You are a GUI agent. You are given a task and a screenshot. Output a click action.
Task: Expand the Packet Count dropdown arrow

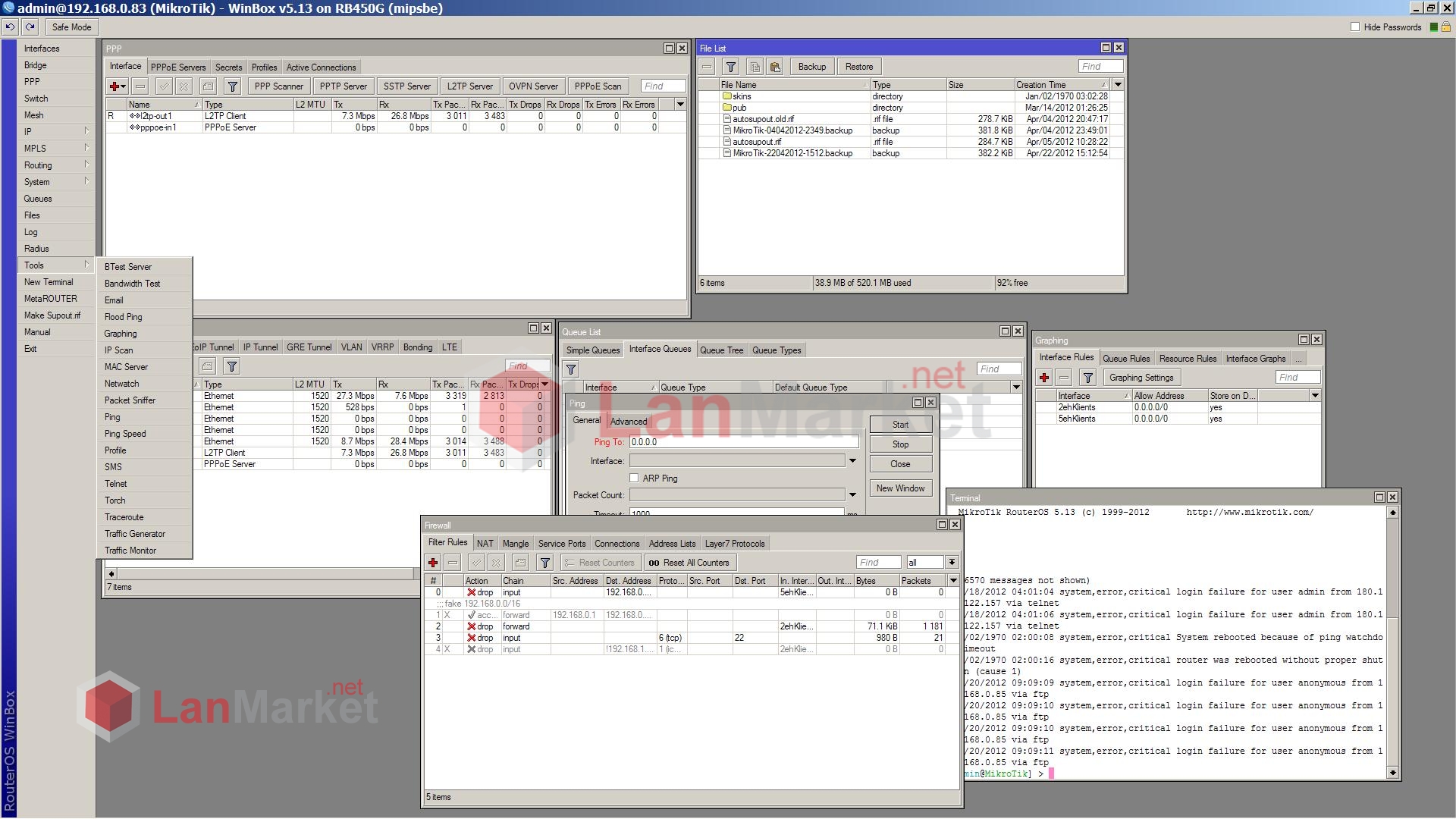point(852,494)
